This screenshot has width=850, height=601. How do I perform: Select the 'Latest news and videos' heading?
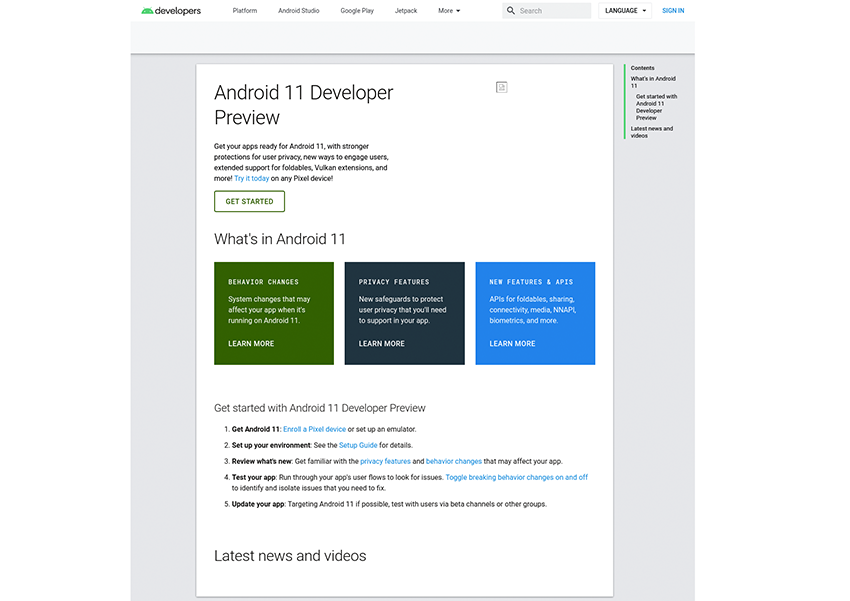(x=290, y=556)
